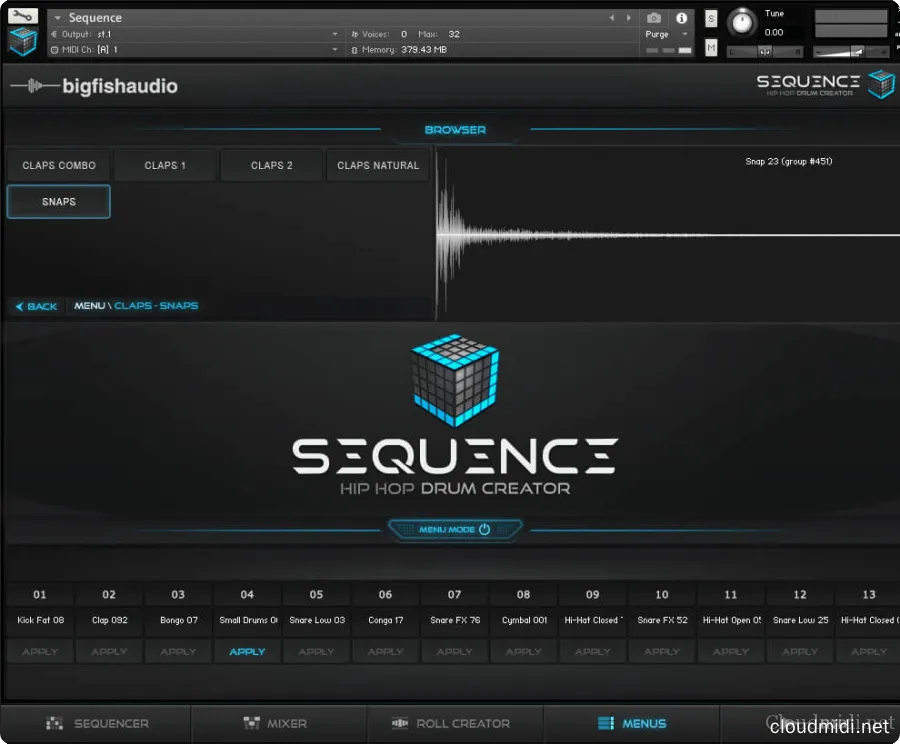Apply the Small Drums sample in slot 04

coord(247,651)
